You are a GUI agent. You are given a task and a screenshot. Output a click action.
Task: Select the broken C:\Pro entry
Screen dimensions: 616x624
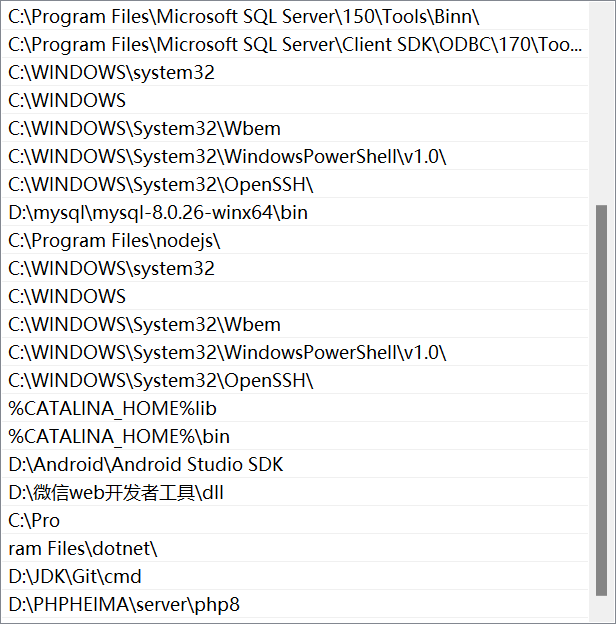(x=295, y=520)
